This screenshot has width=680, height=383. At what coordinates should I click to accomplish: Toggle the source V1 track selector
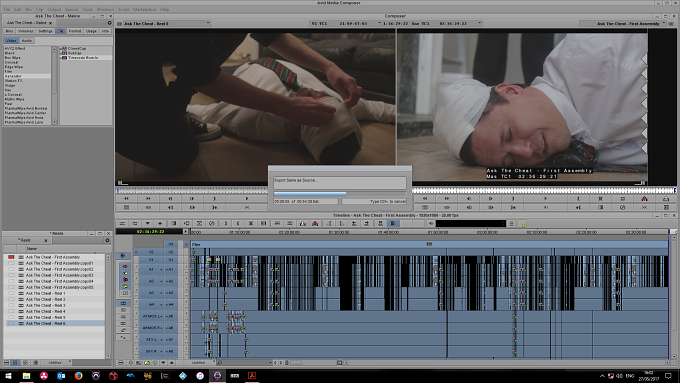pyautogui.click(x=151, y=260)
